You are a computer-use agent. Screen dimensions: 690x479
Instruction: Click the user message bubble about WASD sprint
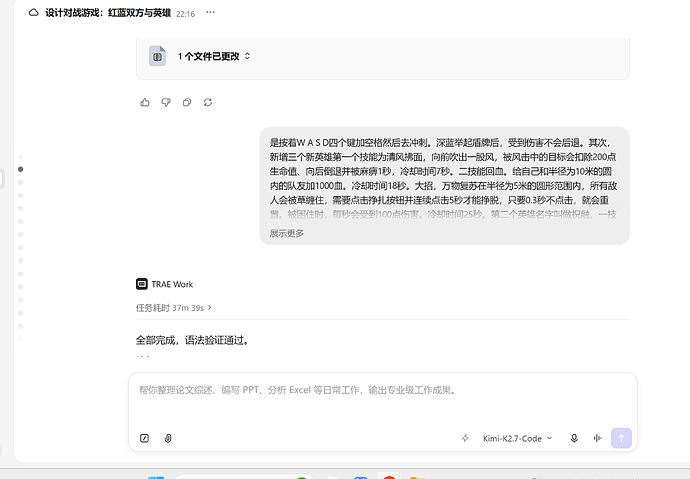pyautogui.click(x=444, y=186)
